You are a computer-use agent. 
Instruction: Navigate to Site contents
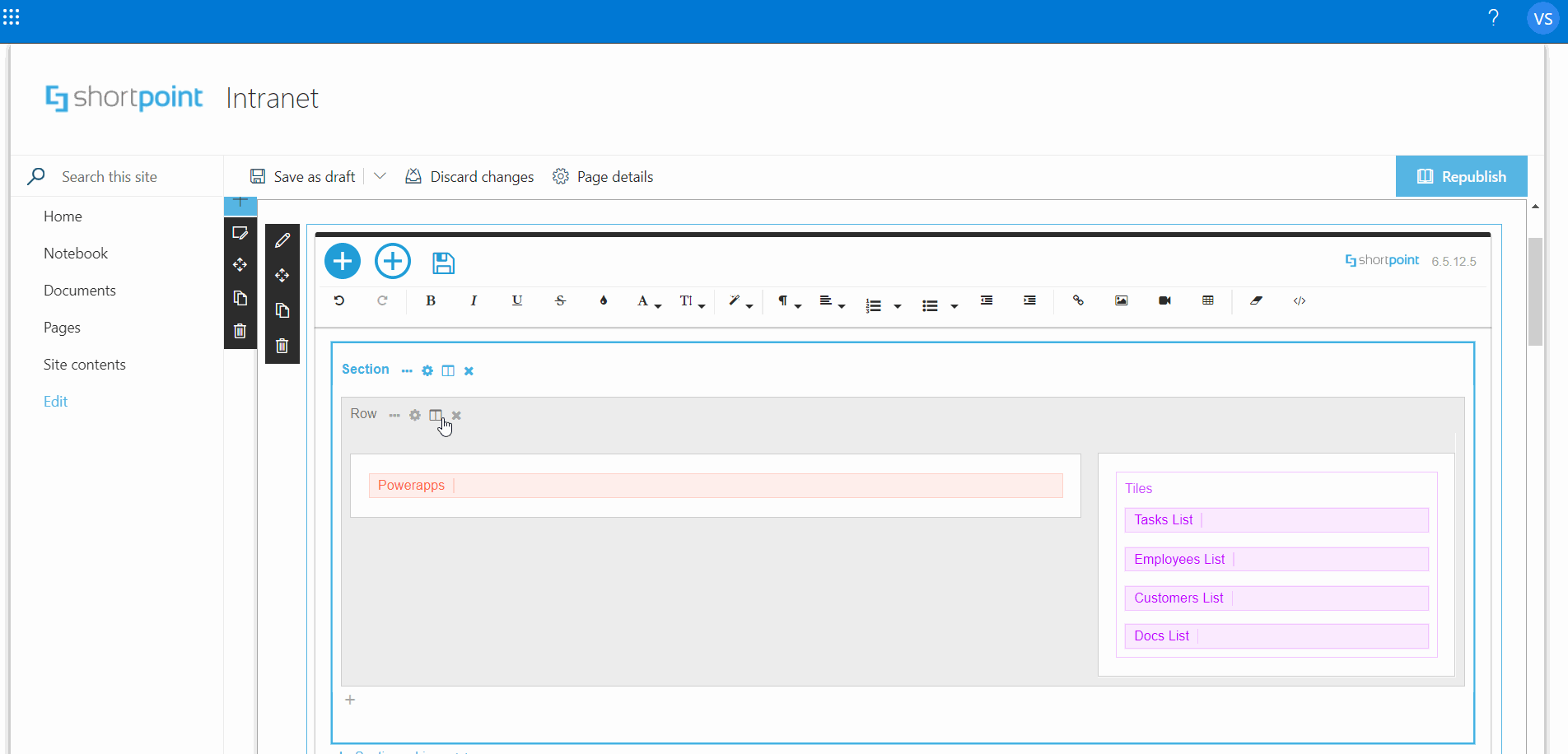[84, 364]
